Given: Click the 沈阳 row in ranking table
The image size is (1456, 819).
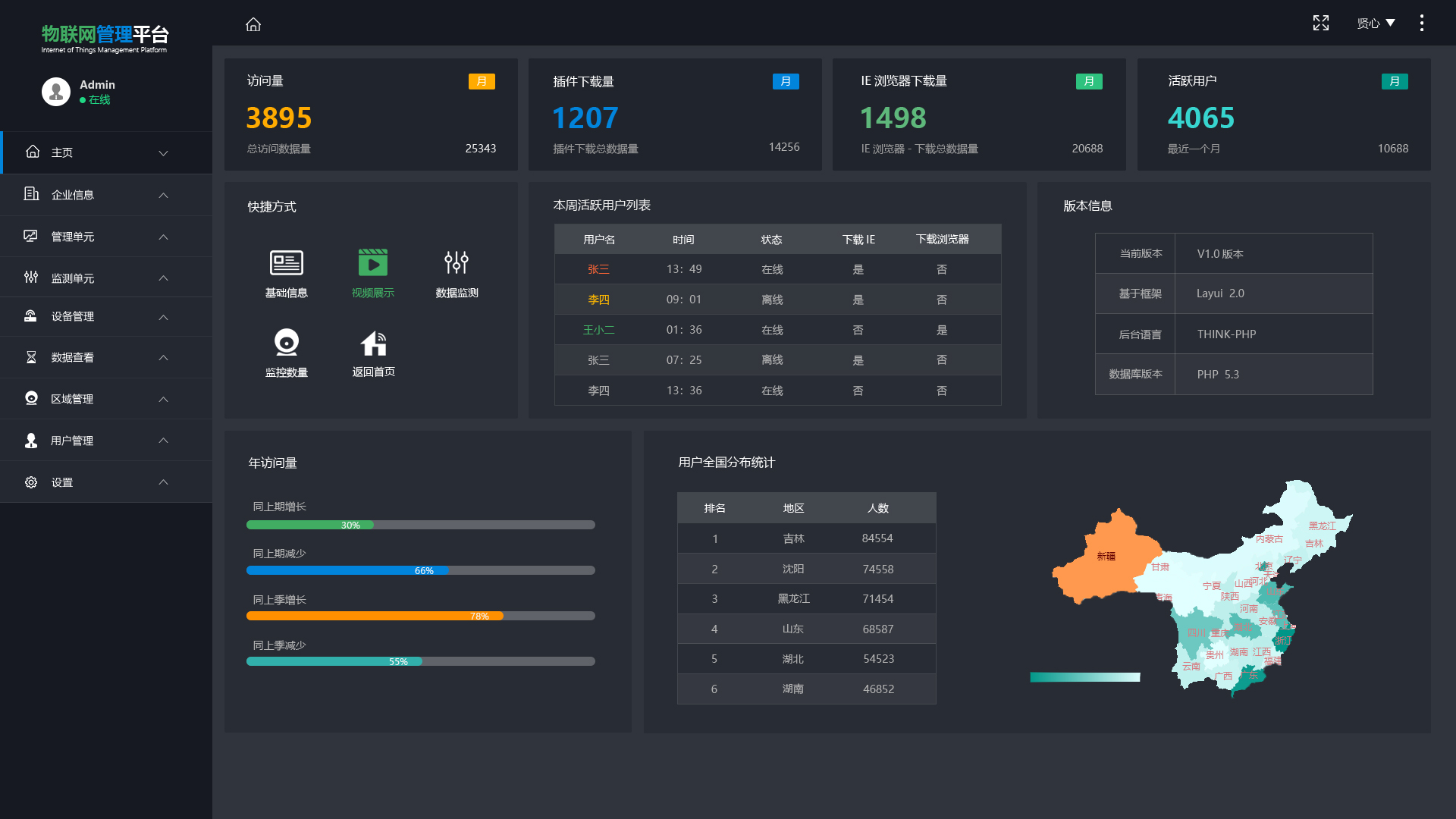Looking at the screenshot, I should point(807,569).
